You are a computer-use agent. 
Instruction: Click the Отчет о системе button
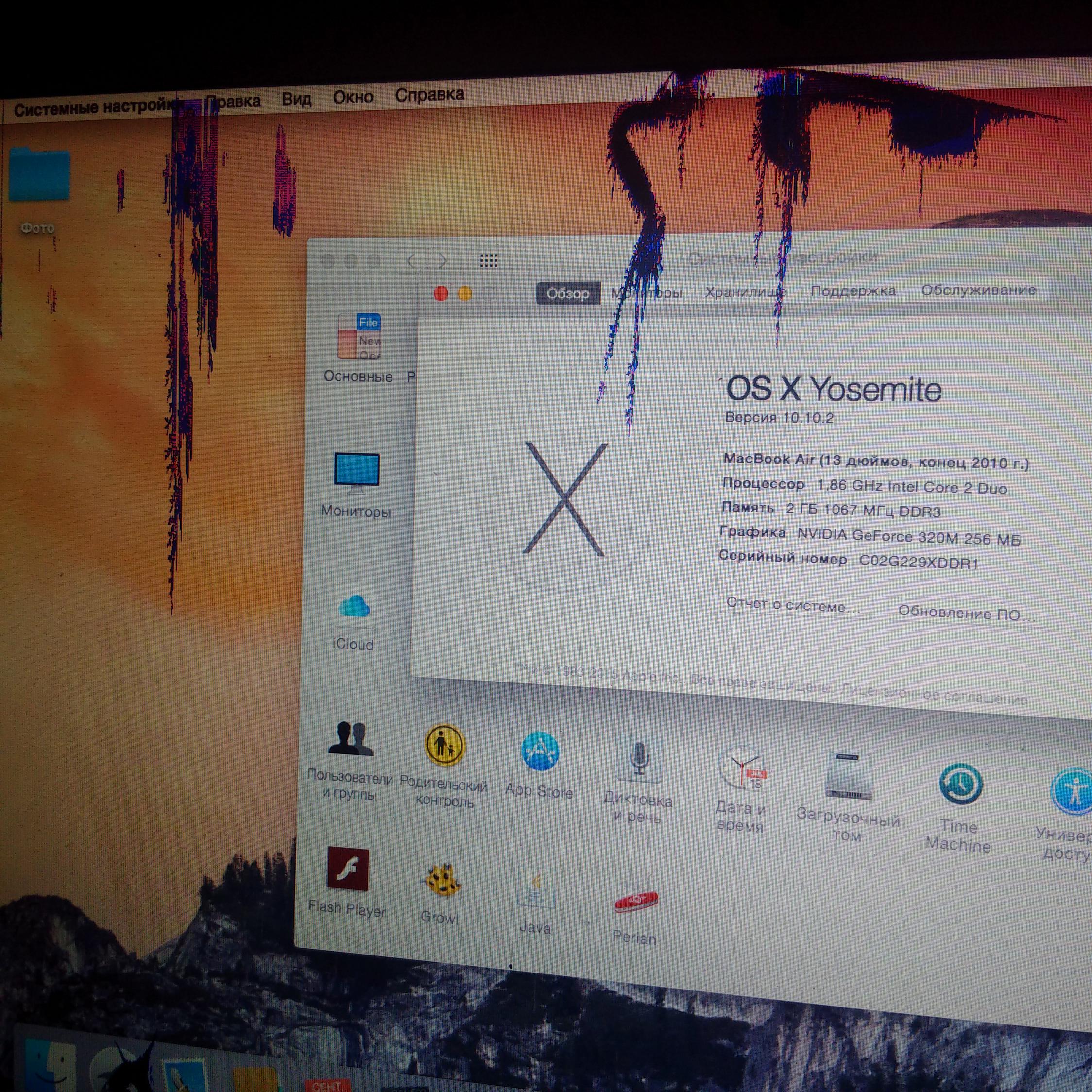794,607
